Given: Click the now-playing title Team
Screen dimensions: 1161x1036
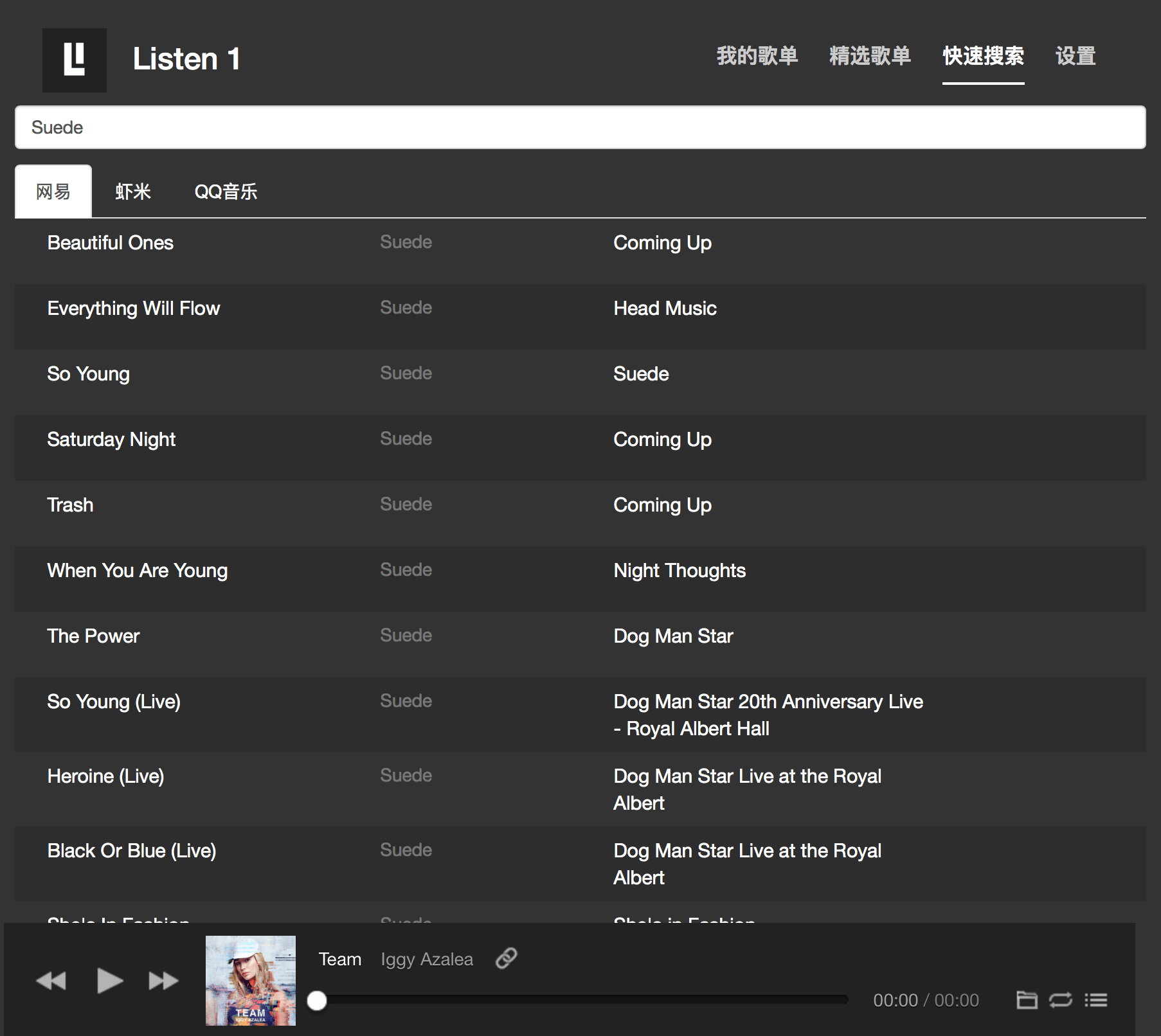Looking at the screenshot, I should point(340,959).
